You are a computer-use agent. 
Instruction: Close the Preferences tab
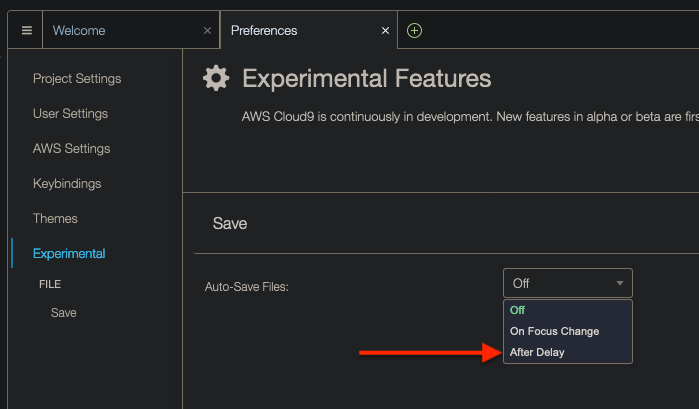[x=385, y=31]
